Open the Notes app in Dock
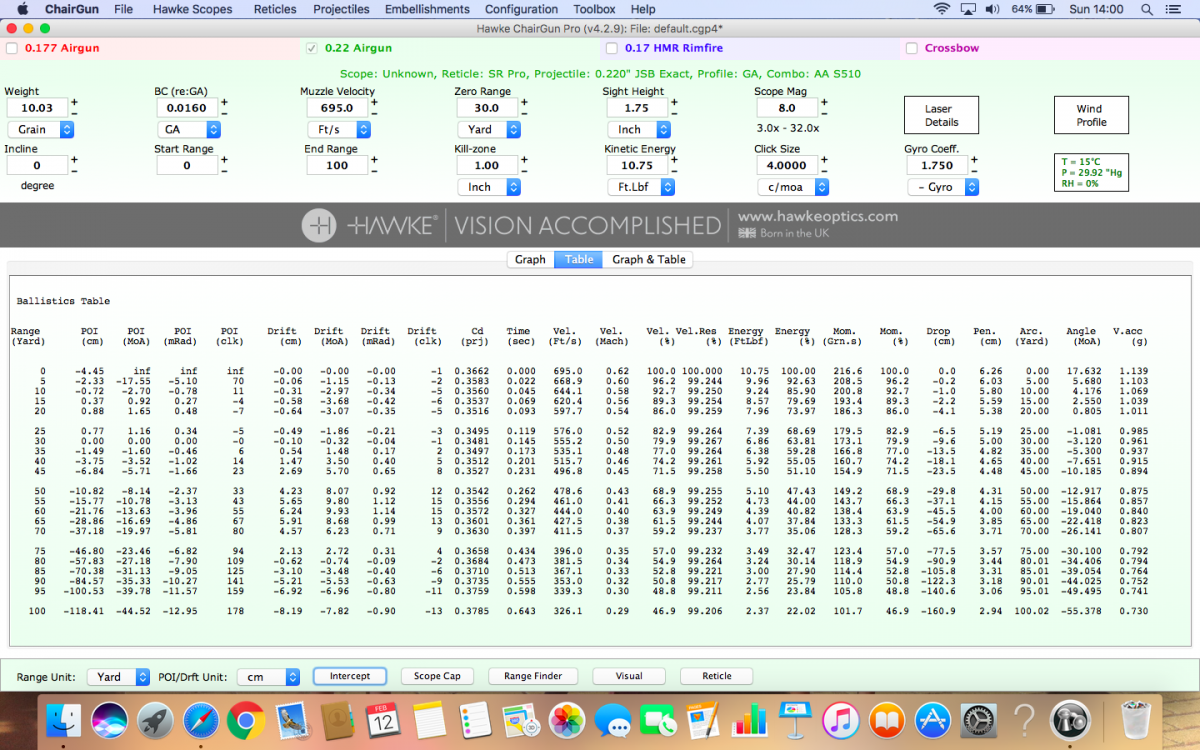 [x=428, y=719]
